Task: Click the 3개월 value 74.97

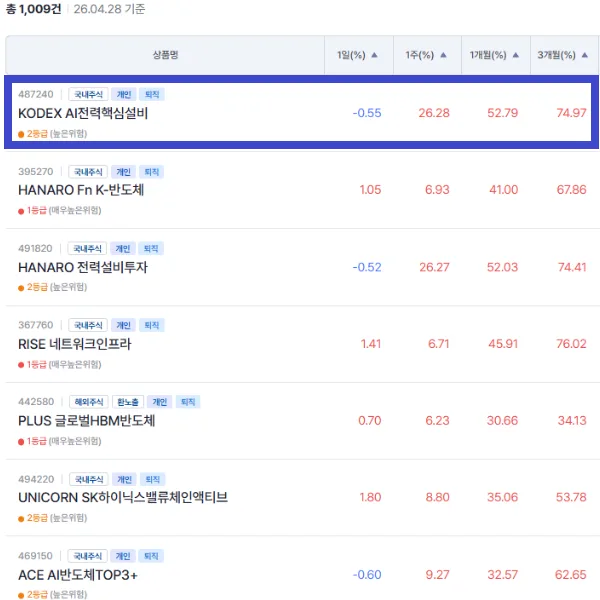Action: pos(571,113)
